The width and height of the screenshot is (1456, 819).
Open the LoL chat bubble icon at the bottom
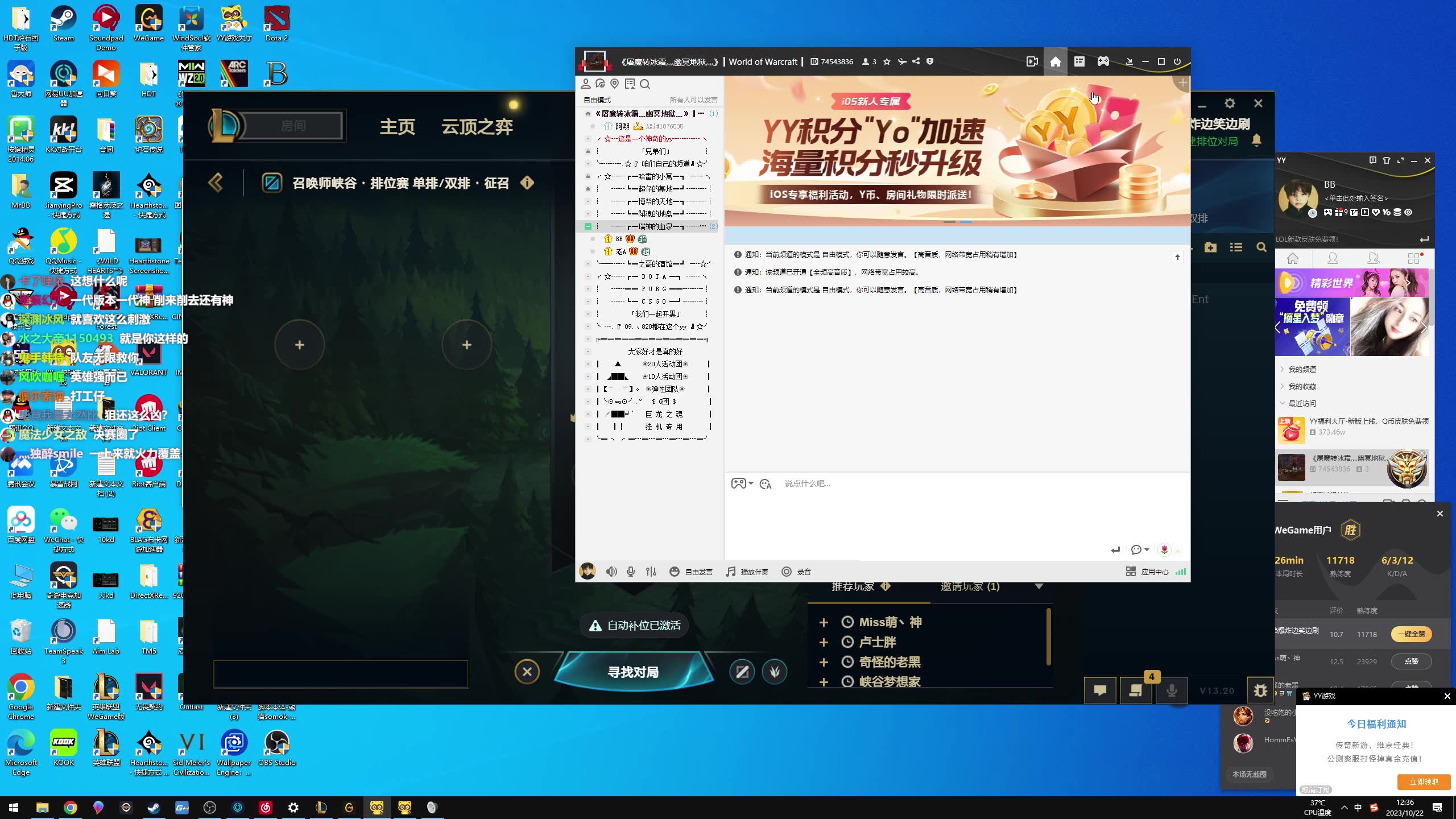(1100, 690)
